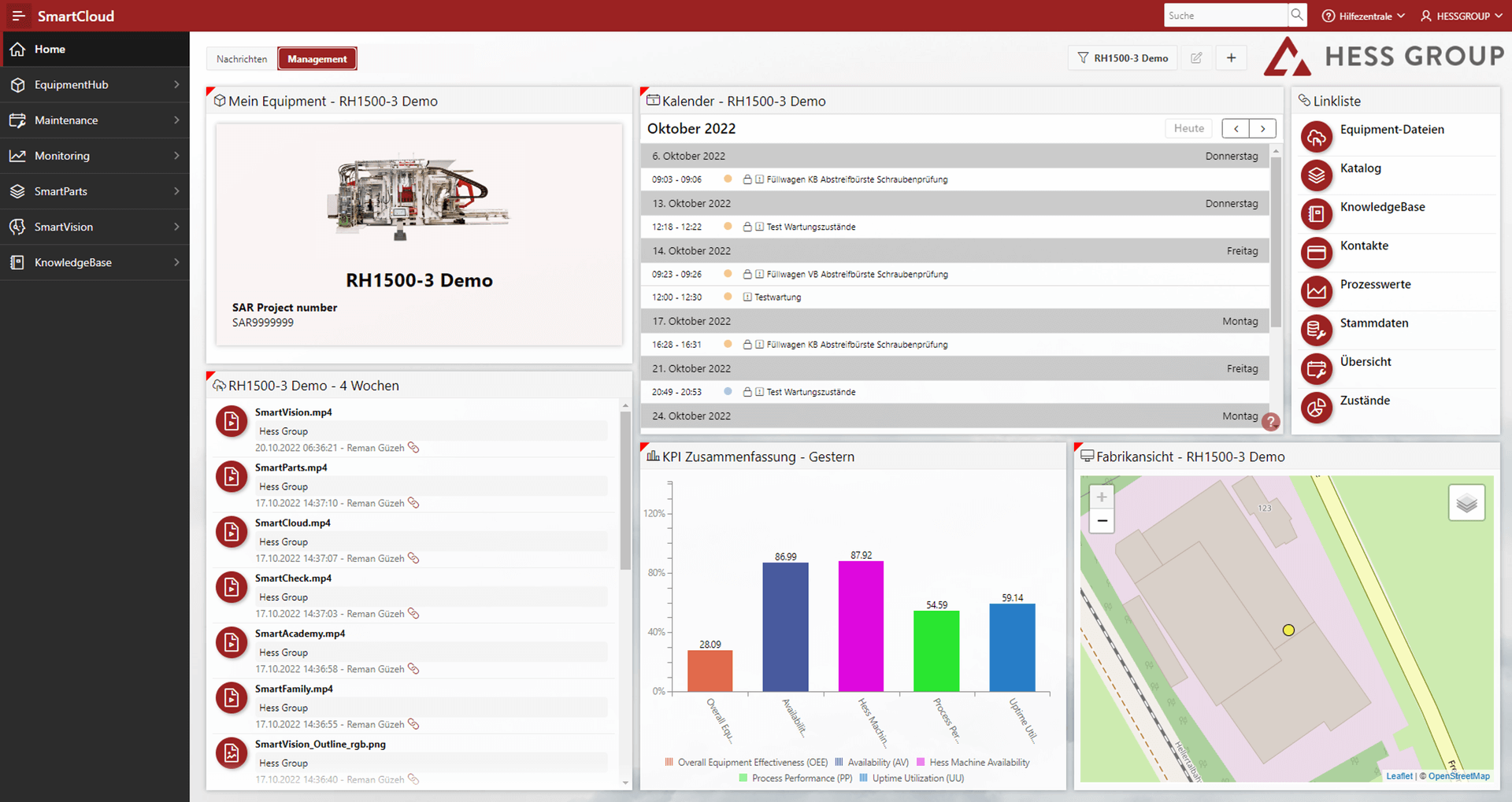This screenshot has height=802, width=1512.
Task: Click the red help question mark icon
Action: pyautogui.click(x=1269, y=422)
